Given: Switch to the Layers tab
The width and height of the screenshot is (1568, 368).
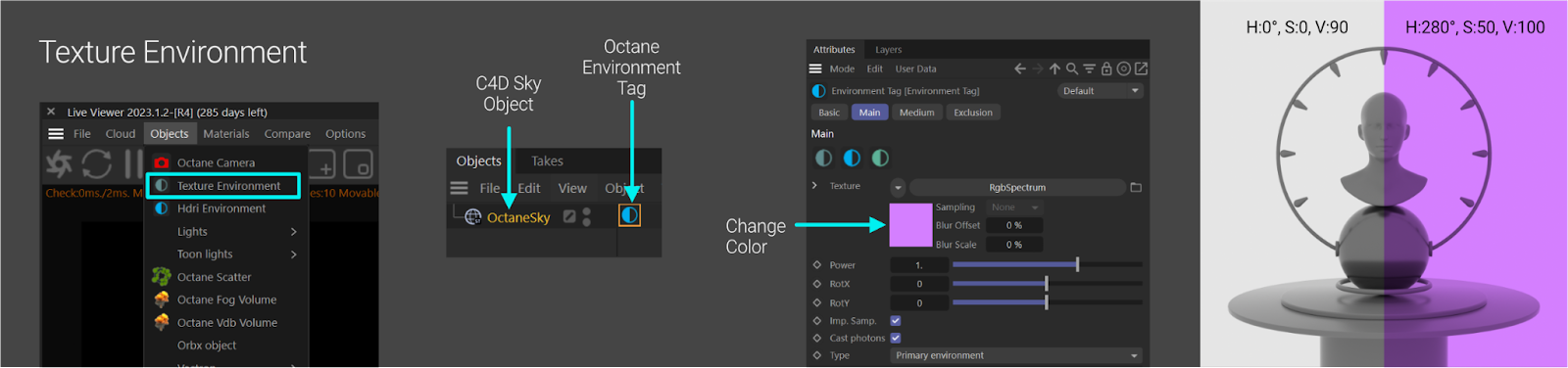Looking at the screenshot, I should coord(889,50).
